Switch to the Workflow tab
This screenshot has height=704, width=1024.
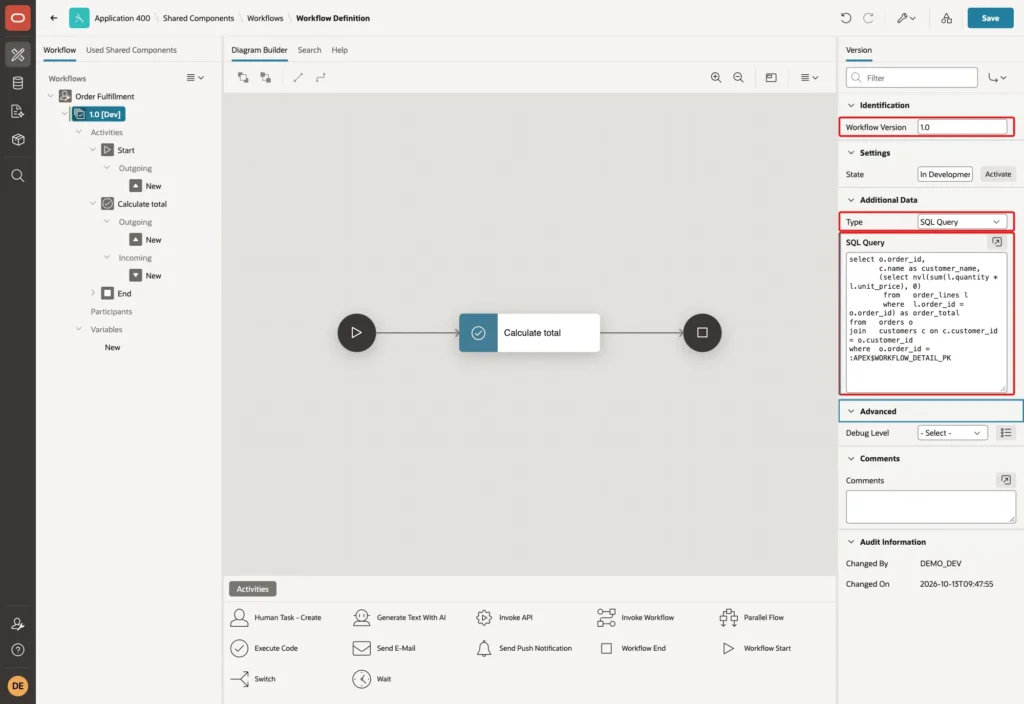59,50
